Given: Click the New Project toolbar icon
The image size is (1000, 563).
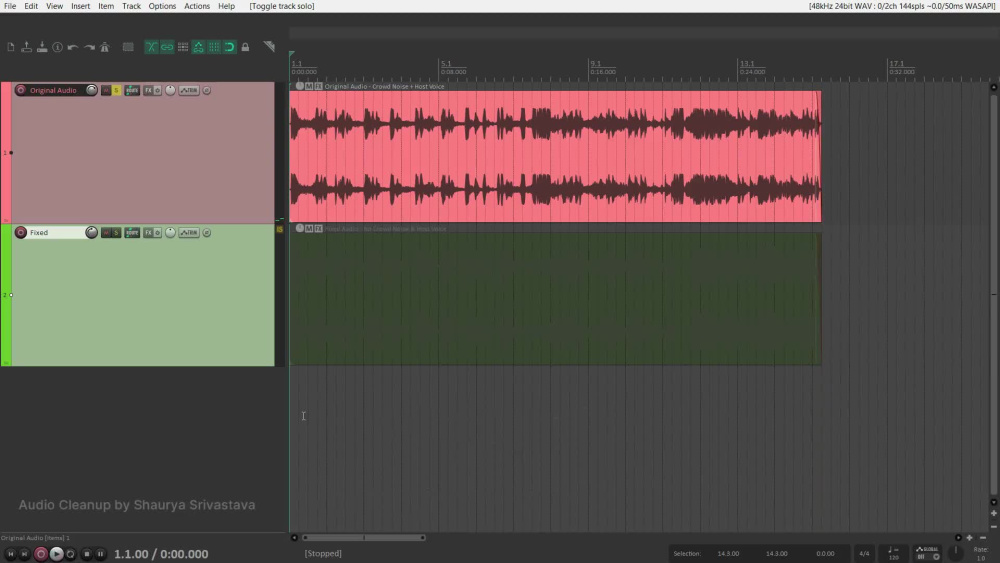Looking at the screenshot, I should (x=11, y=47).
